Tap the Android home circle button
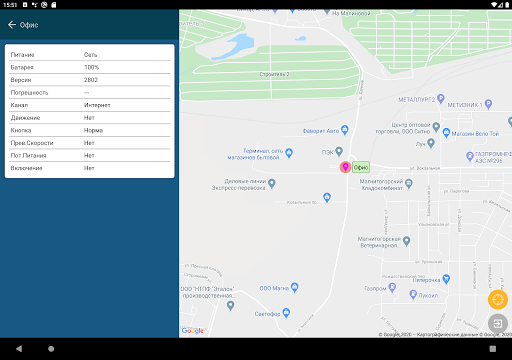Viewport: 512px width, 360px height. (51, 349)
